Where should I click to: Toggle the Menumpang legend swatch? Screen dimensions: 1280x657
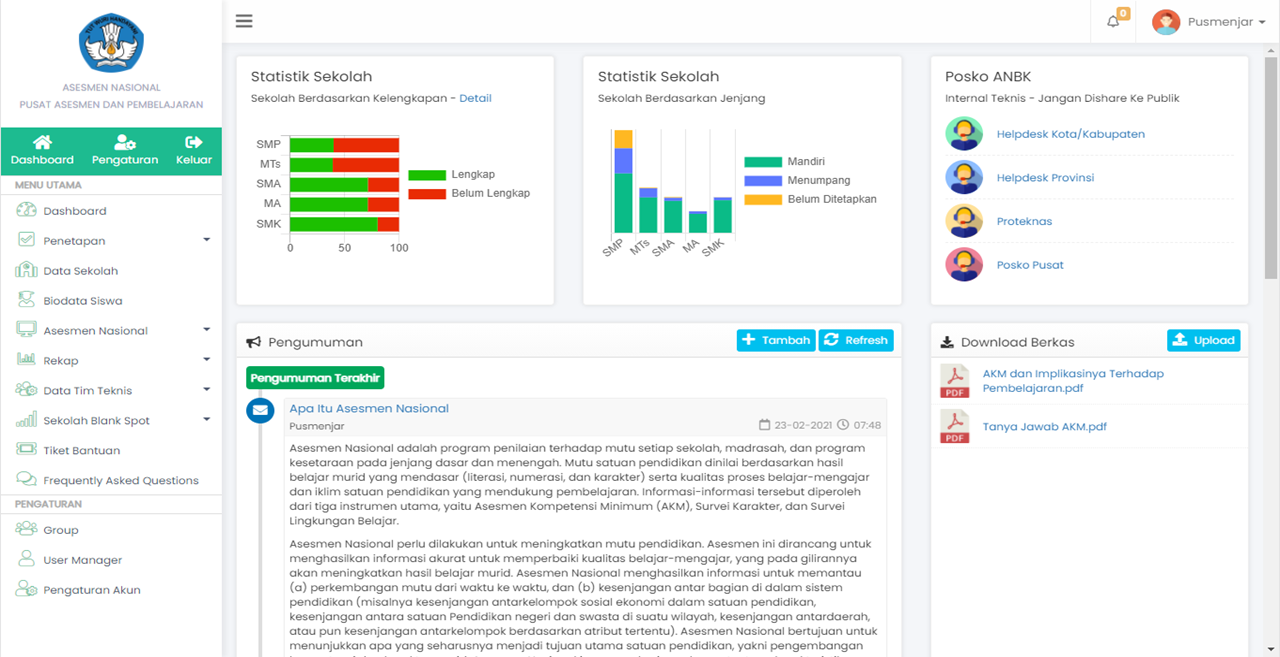[763, 181]
